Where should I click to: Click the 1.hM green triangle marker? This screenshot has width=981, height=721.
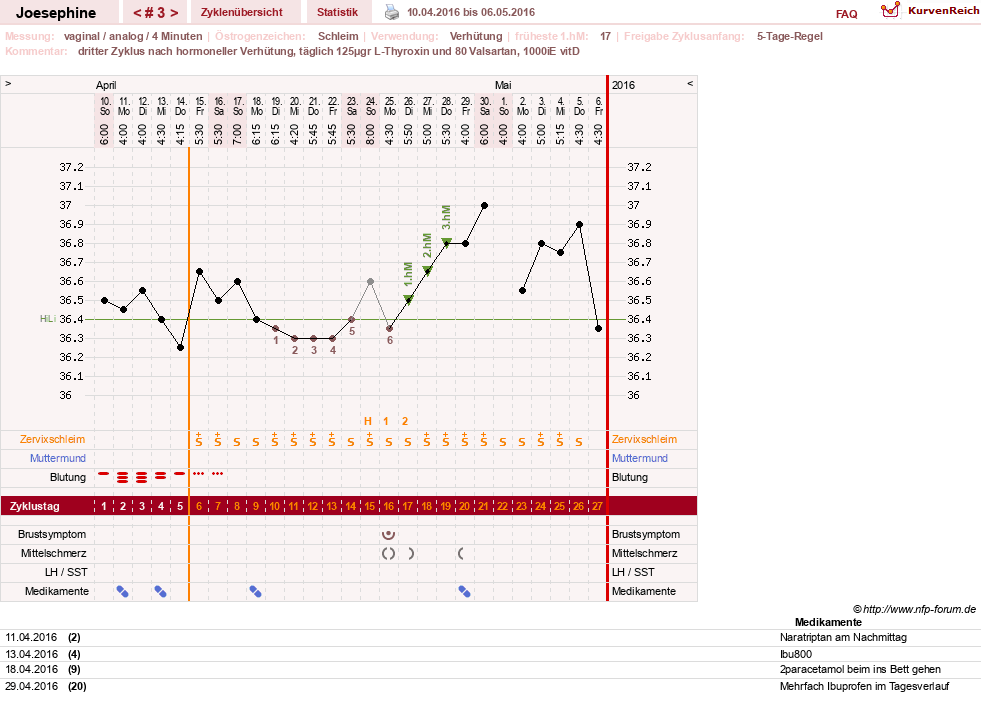pyautogui.click(x=408, y=299)
